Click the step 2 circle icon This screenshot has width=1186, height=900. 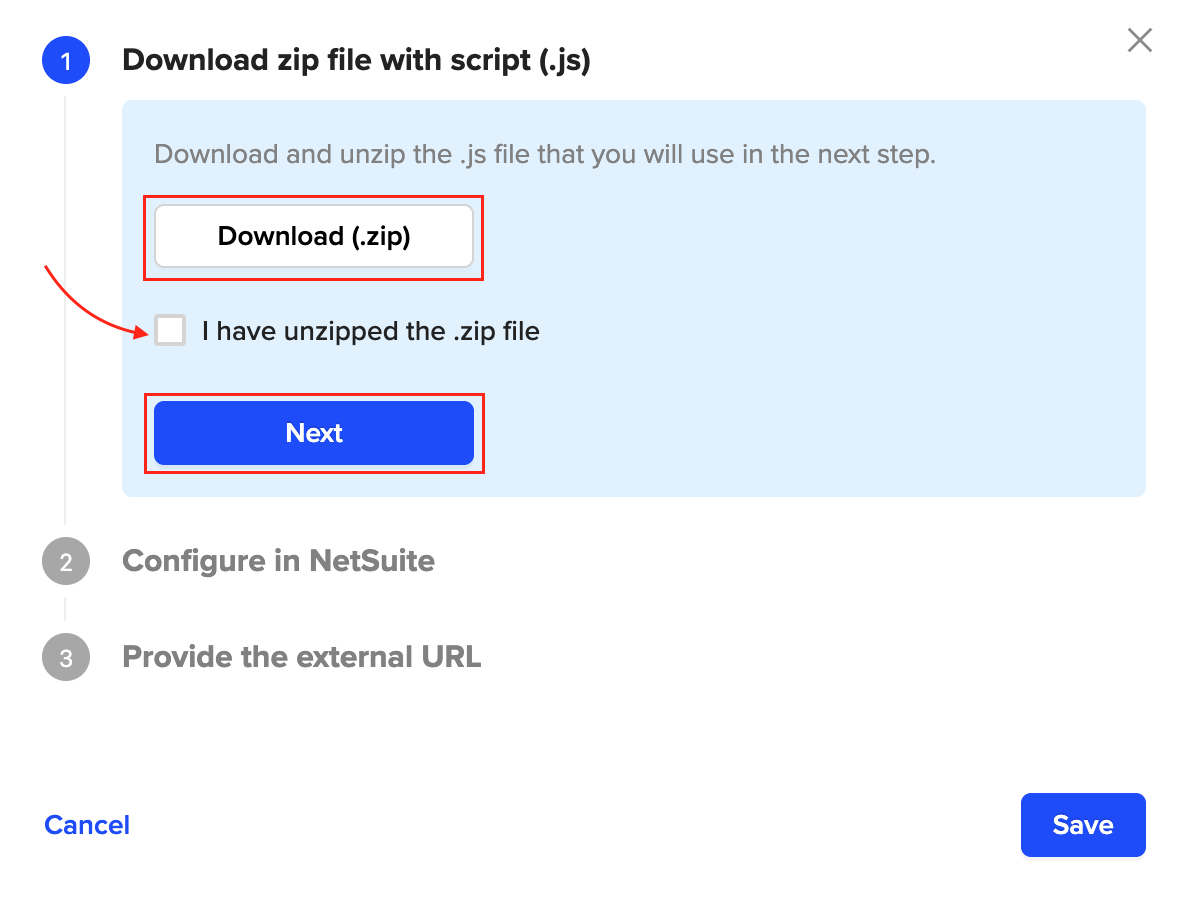[x=66, y=561]
